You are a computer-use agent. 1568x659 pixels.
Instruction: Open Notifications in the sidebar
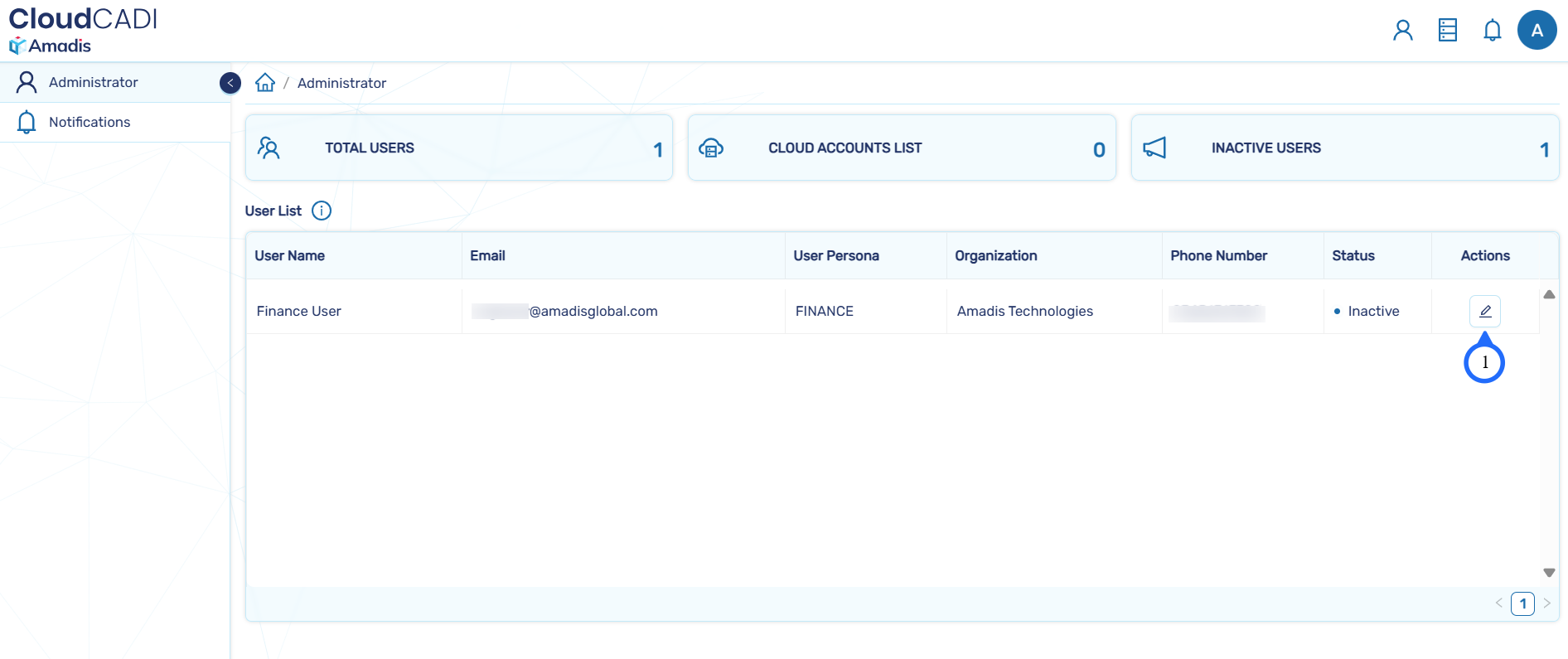[90, 122]
